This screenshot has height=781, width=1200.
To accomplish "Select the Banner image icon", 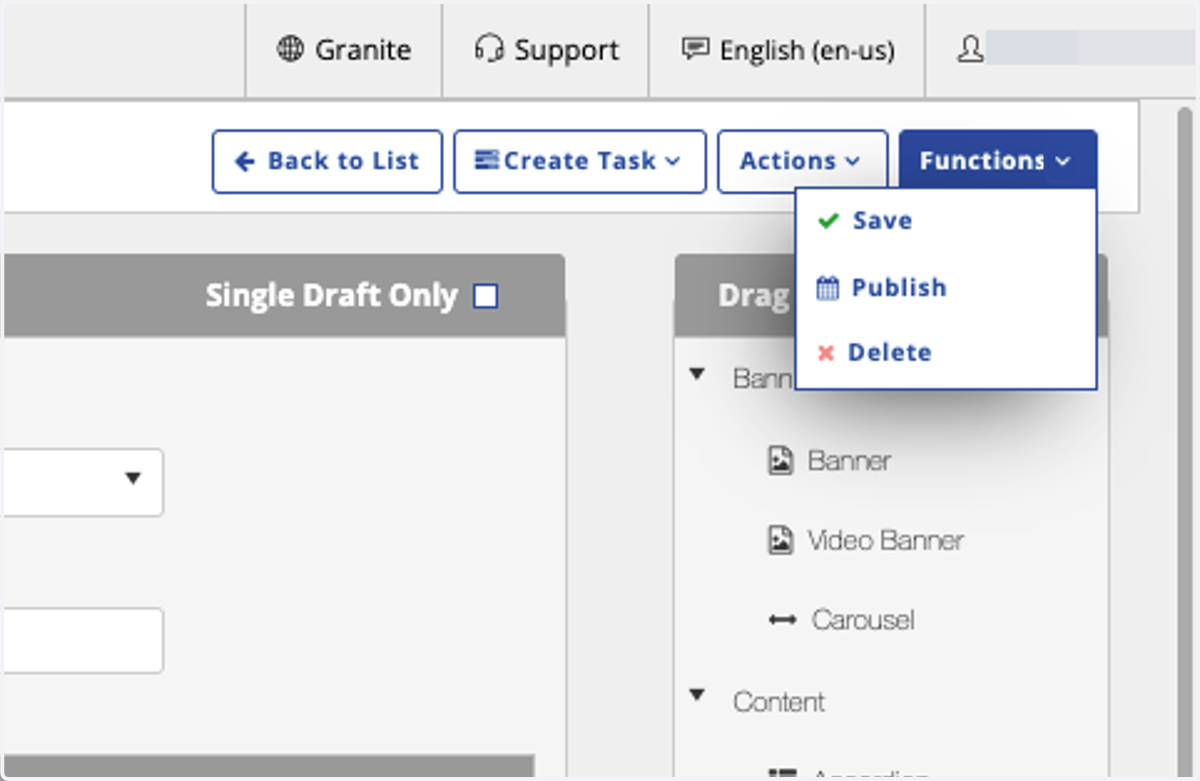I will 780,461.
